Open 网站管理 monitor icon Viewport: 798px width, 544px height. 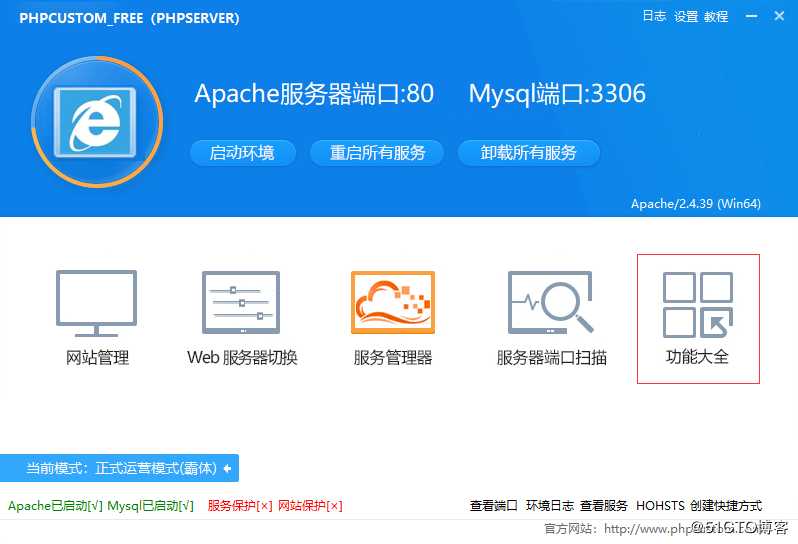(96, 303)
